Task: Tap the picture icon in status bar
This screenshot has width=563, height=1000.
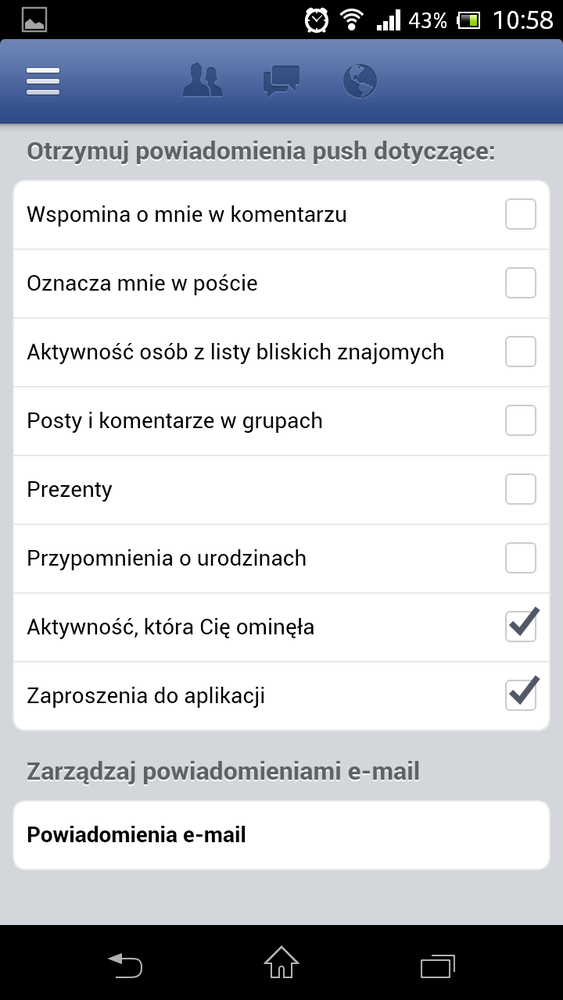Action: point(34,20)
